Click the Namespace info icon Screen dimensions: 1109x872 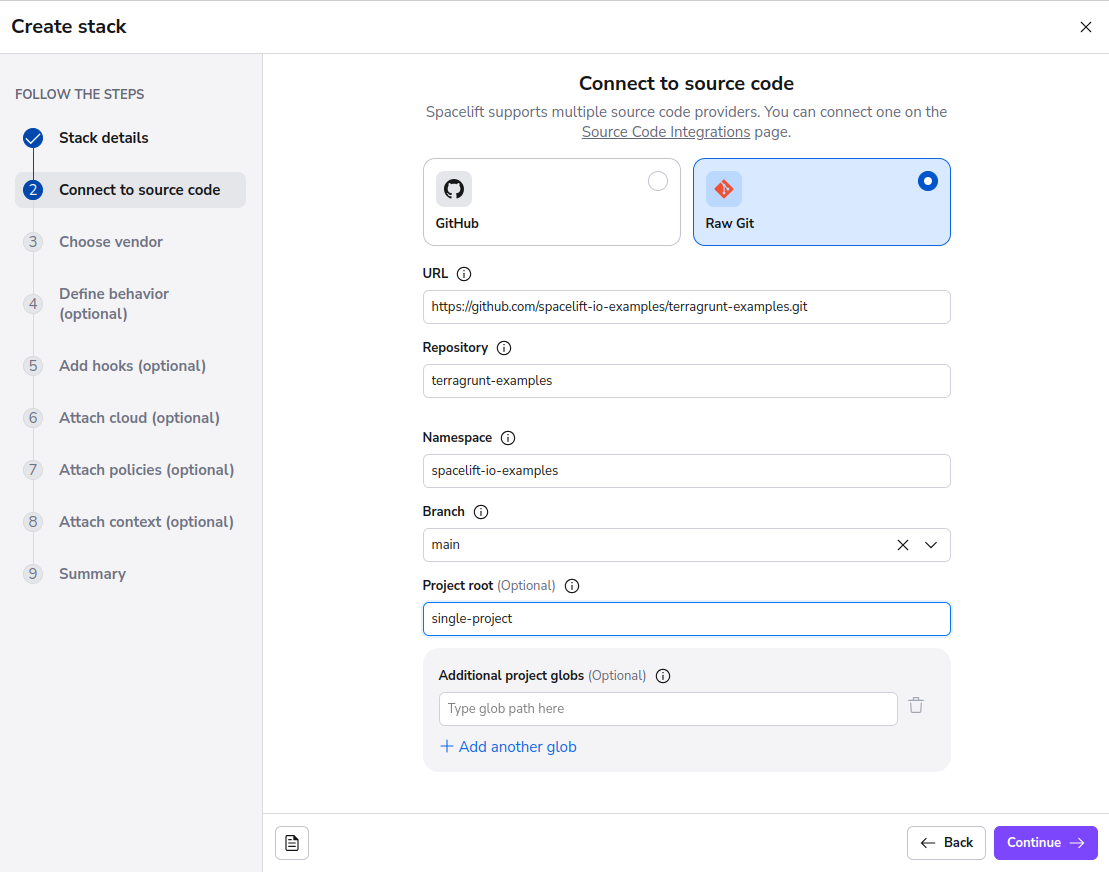point(508,437)
